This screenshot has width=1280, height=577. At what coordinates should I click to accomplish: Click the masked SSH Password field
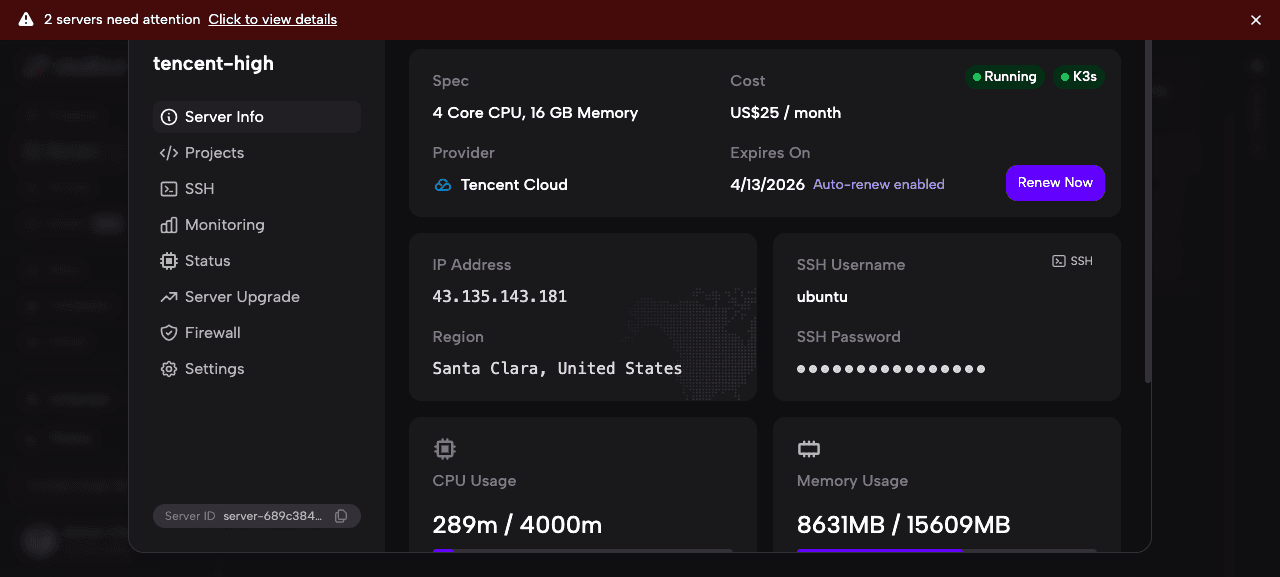point(891,369)
